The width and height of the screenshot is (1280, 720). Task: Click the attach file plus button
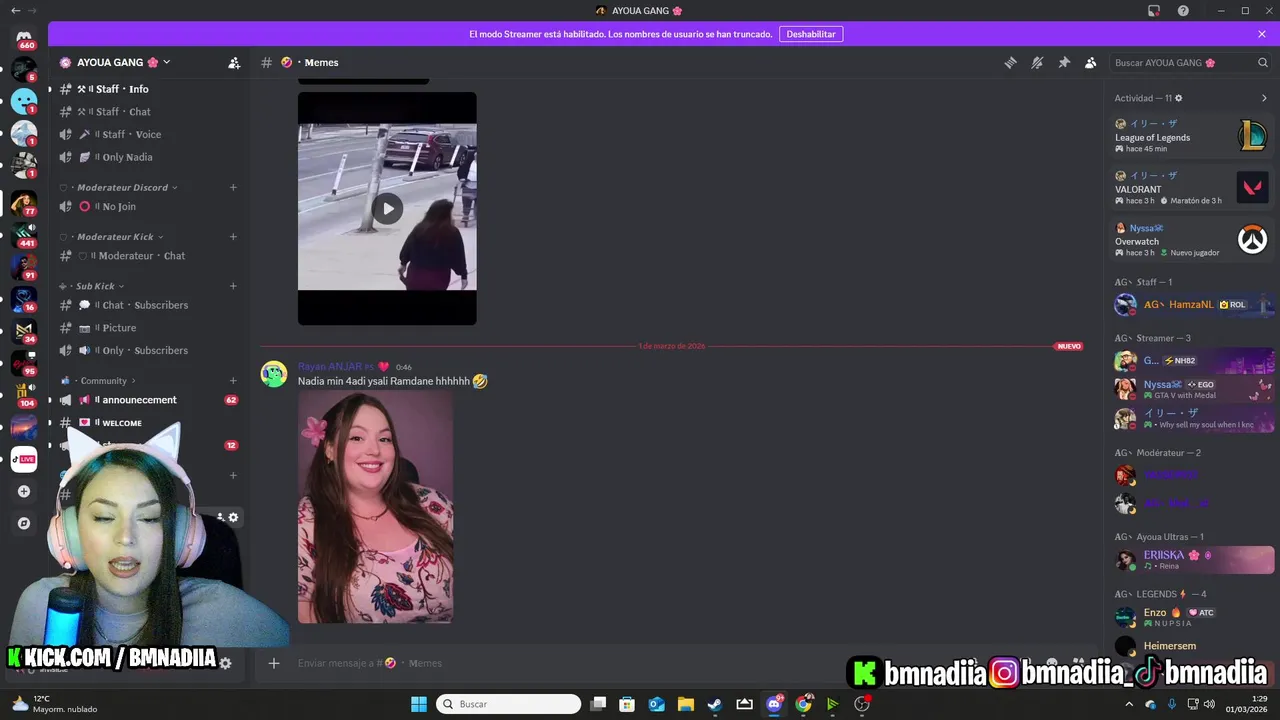274,663
